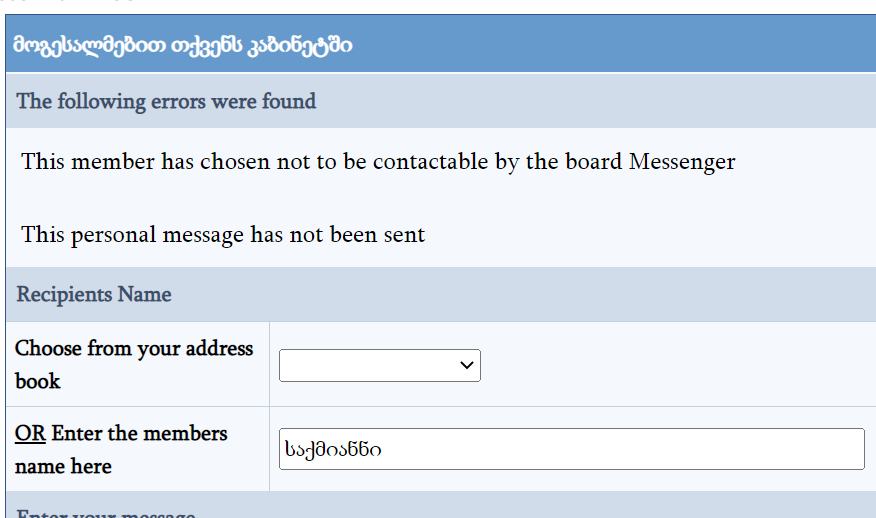Viewport: 876px width, 518px height.
Task: Open the address book dropdown
Action: tap(379, 365)
